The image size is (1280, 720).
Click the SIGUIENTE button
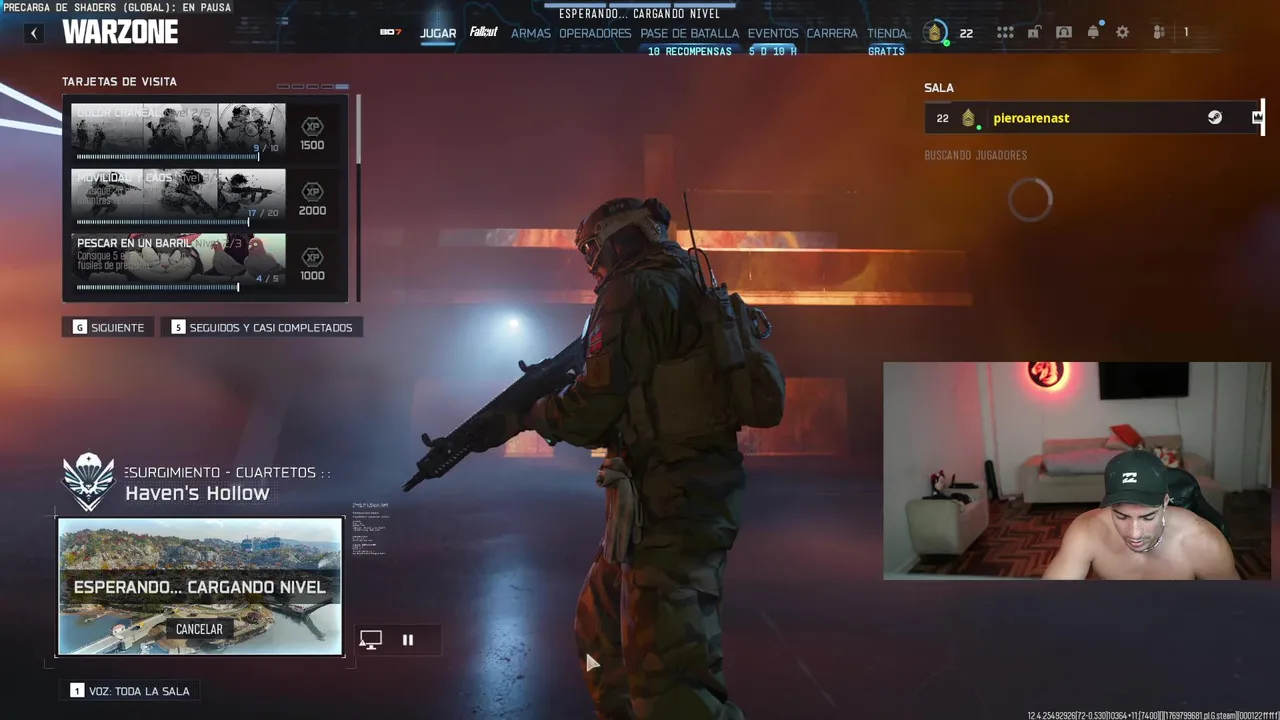(x=108, y=327)
